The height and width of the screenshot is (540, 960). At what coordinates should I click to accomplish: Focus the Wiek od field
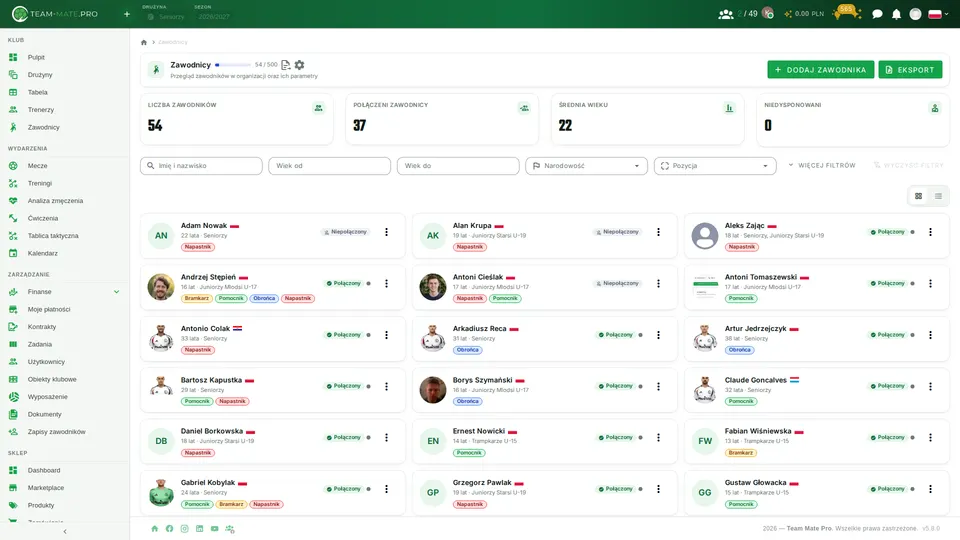click(x=329, y=166)
